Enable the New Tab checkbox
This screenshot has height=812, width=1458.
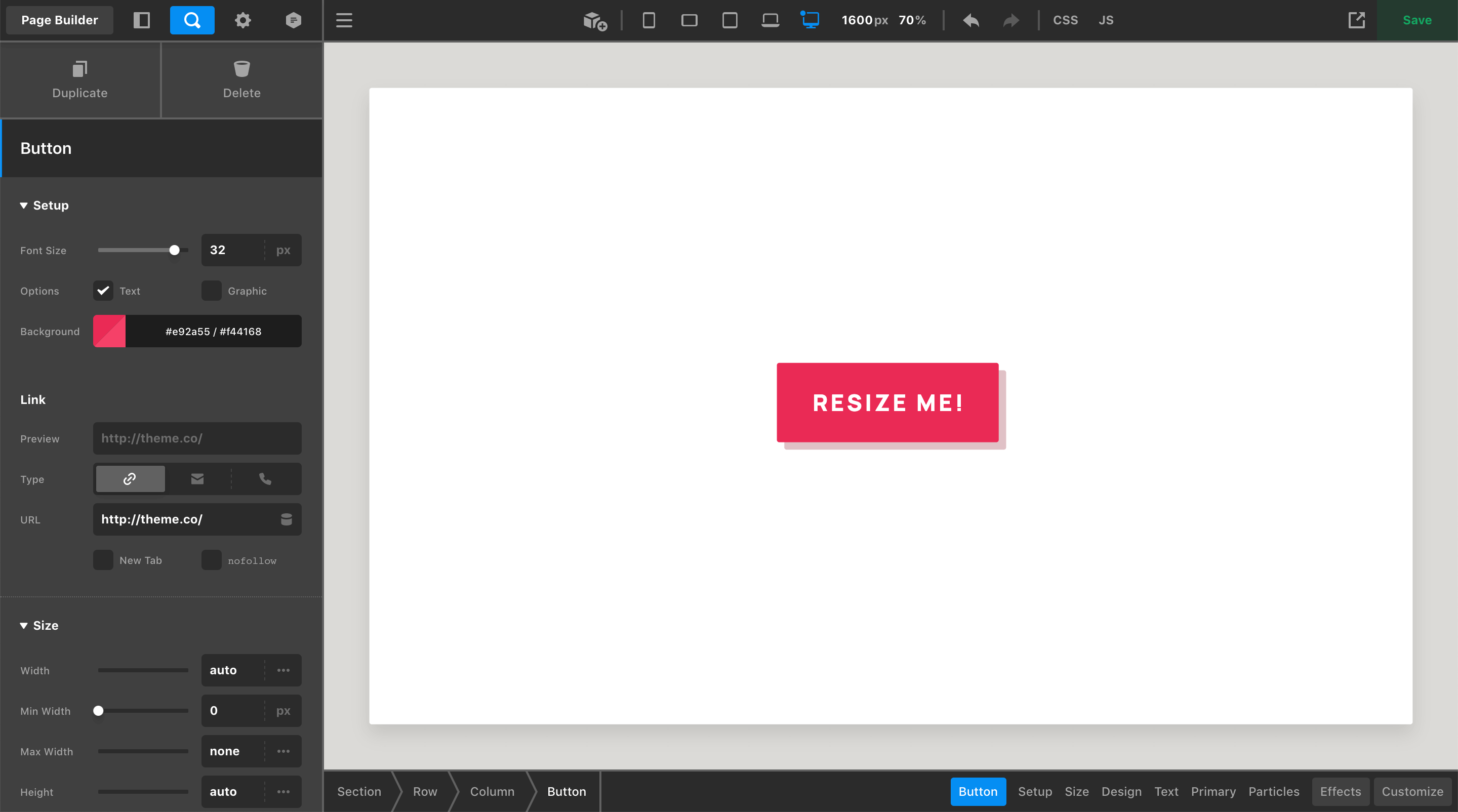coord(103,560)
